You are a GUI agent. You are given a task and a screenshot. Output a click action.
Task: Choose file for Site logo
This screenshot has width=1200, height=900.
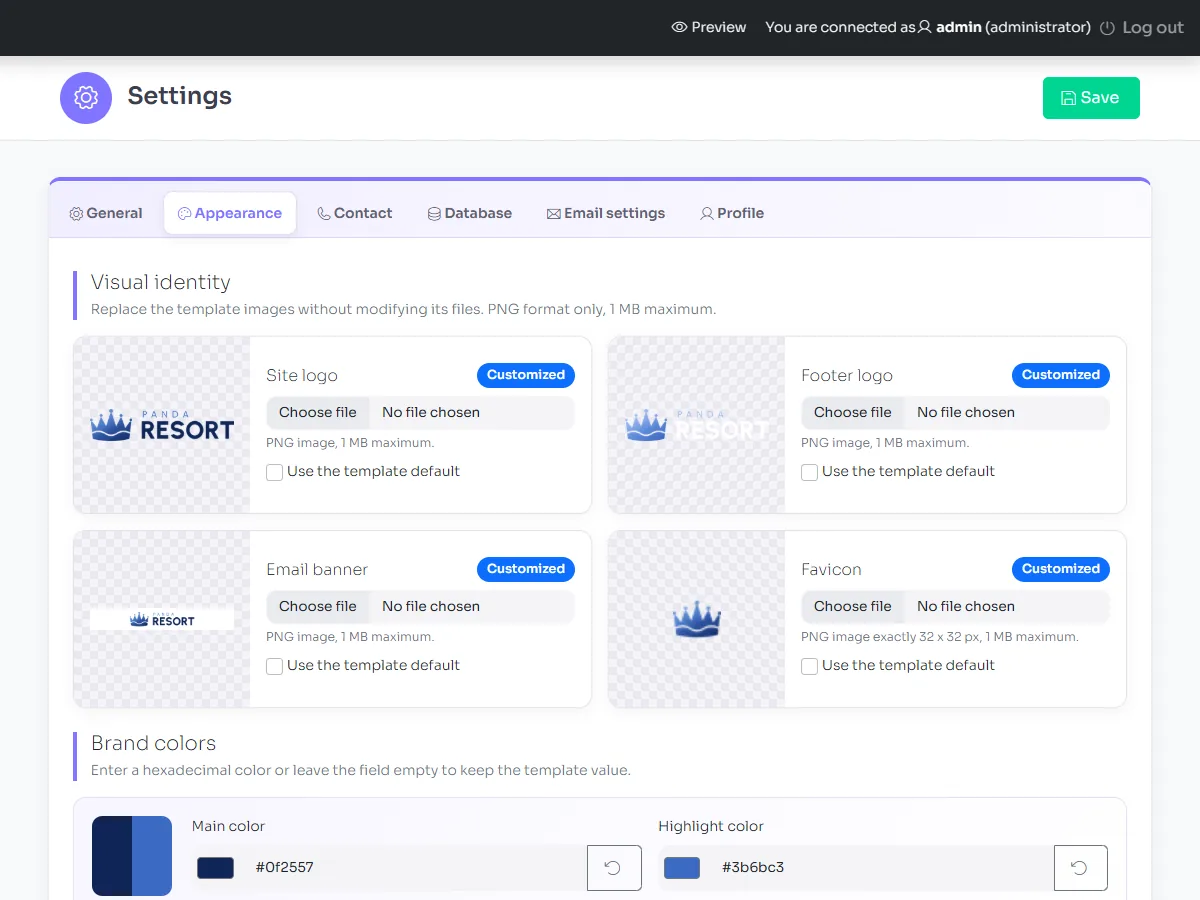(318, 412)
